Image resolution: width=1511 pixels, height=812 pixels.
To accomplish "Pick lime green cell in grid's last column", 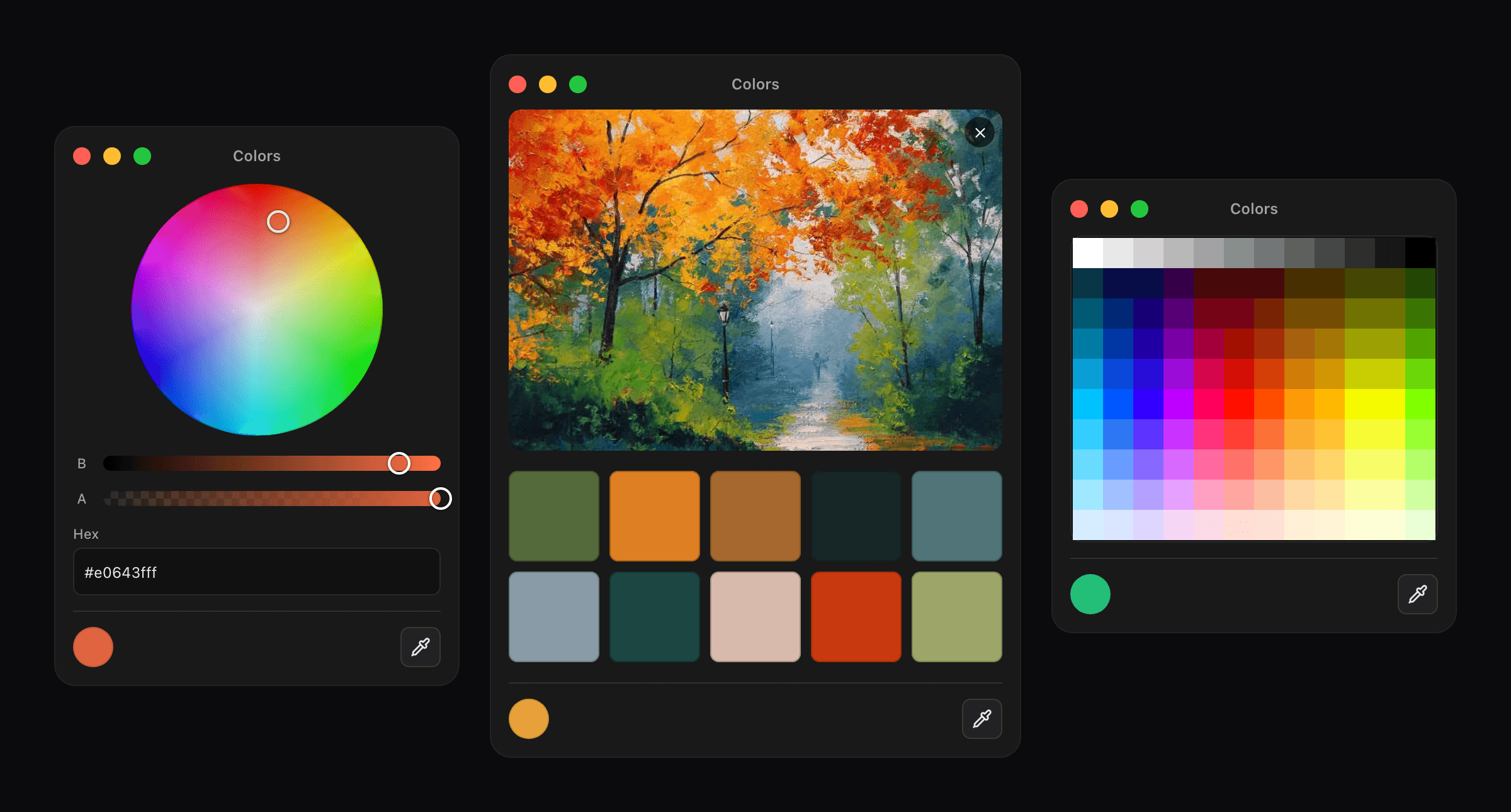I will [x=1420, y=404].
